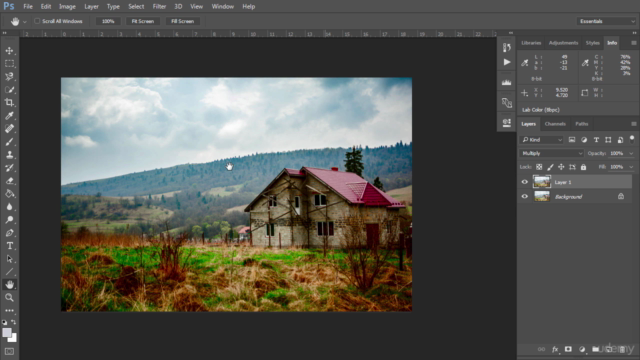640x360 pixels.
Task: Switch to the Adjustments tab
Action: pos(563,43)
